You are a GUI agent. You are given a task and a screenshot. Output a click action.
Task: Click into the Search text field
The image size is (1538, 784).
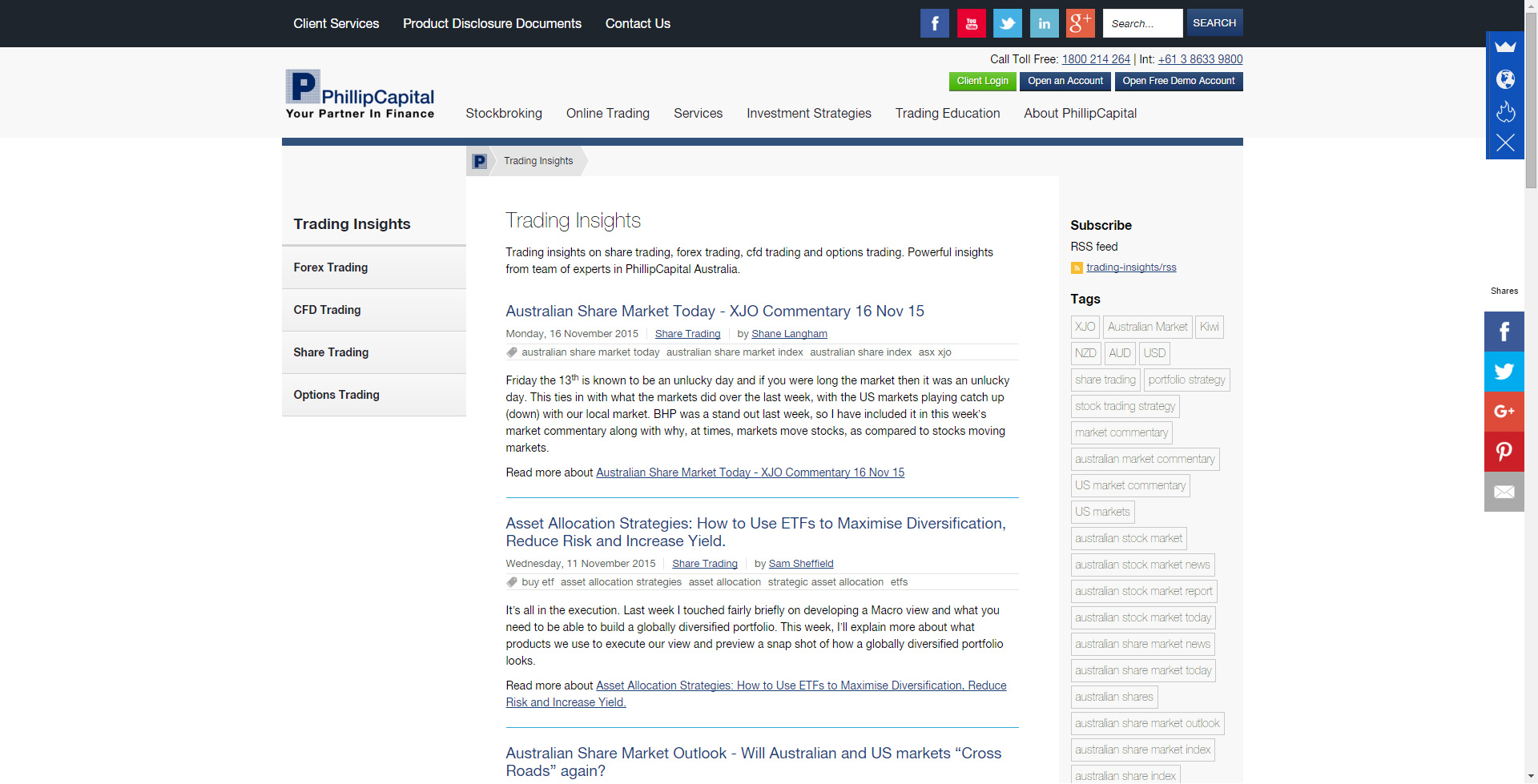point(1141,23)
